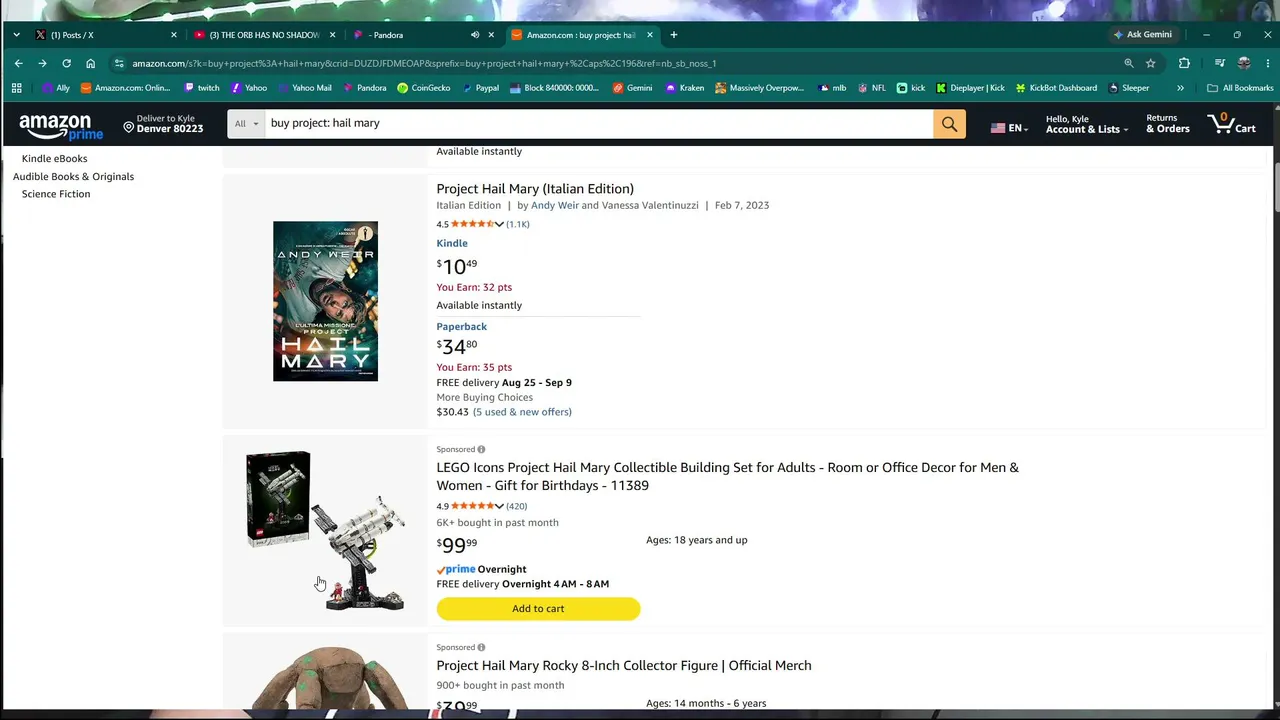This screenshot has height=720, width=1280.
Task: Open the Kindle format link
Action: [452, 244]
